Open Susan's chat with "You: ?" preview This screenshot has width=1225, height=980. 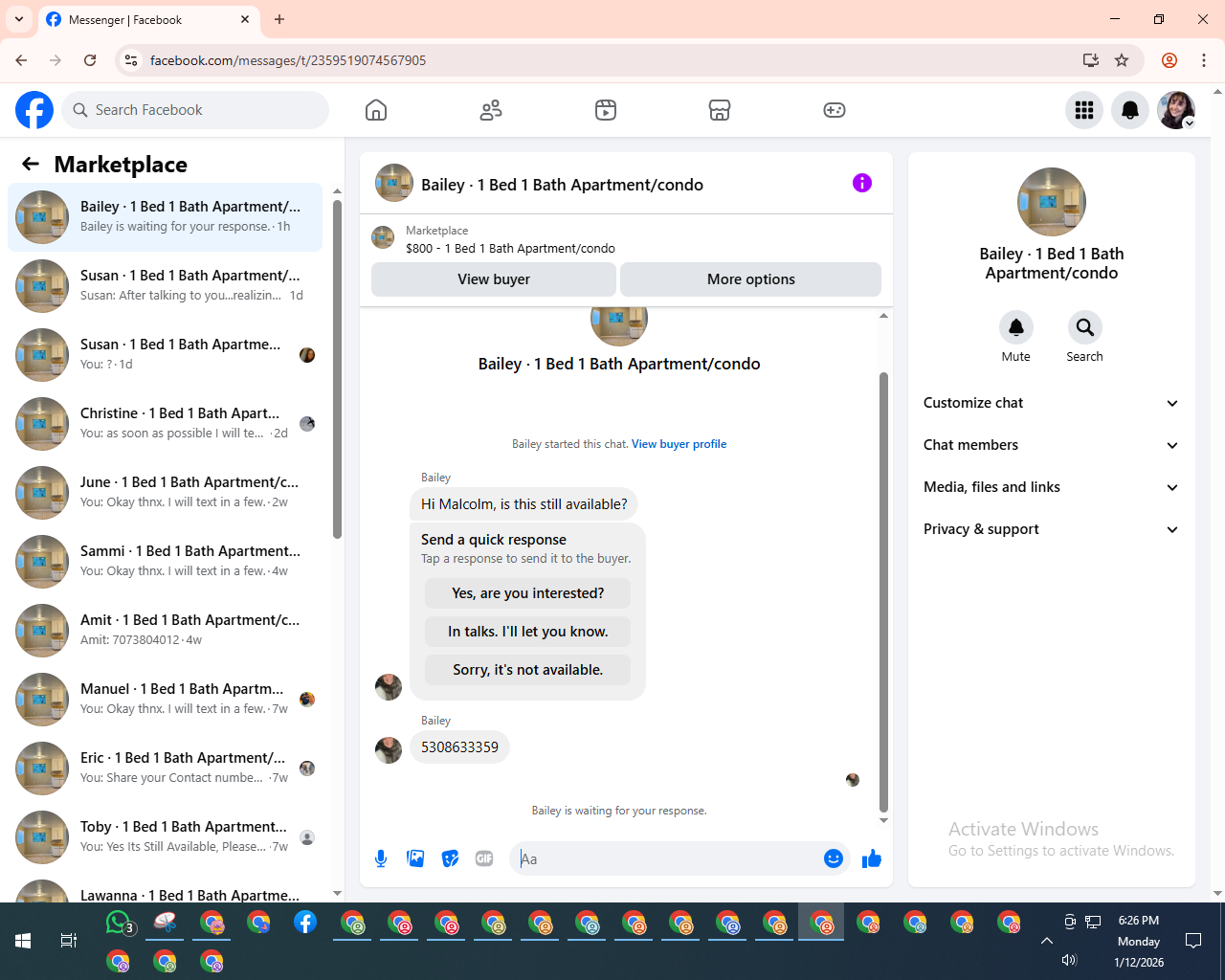(166, 355)
